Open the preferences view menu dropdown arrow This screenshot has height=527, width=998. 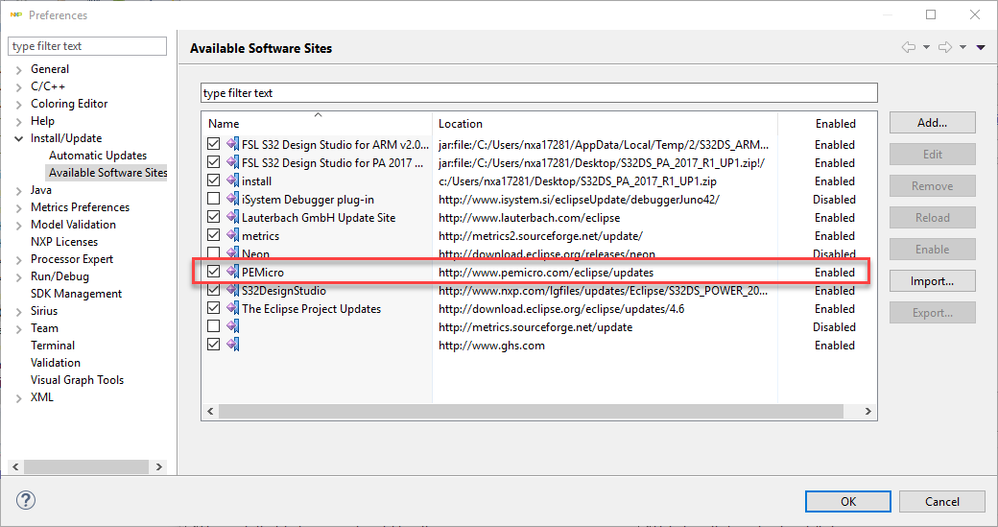click(x=981, y=47)
